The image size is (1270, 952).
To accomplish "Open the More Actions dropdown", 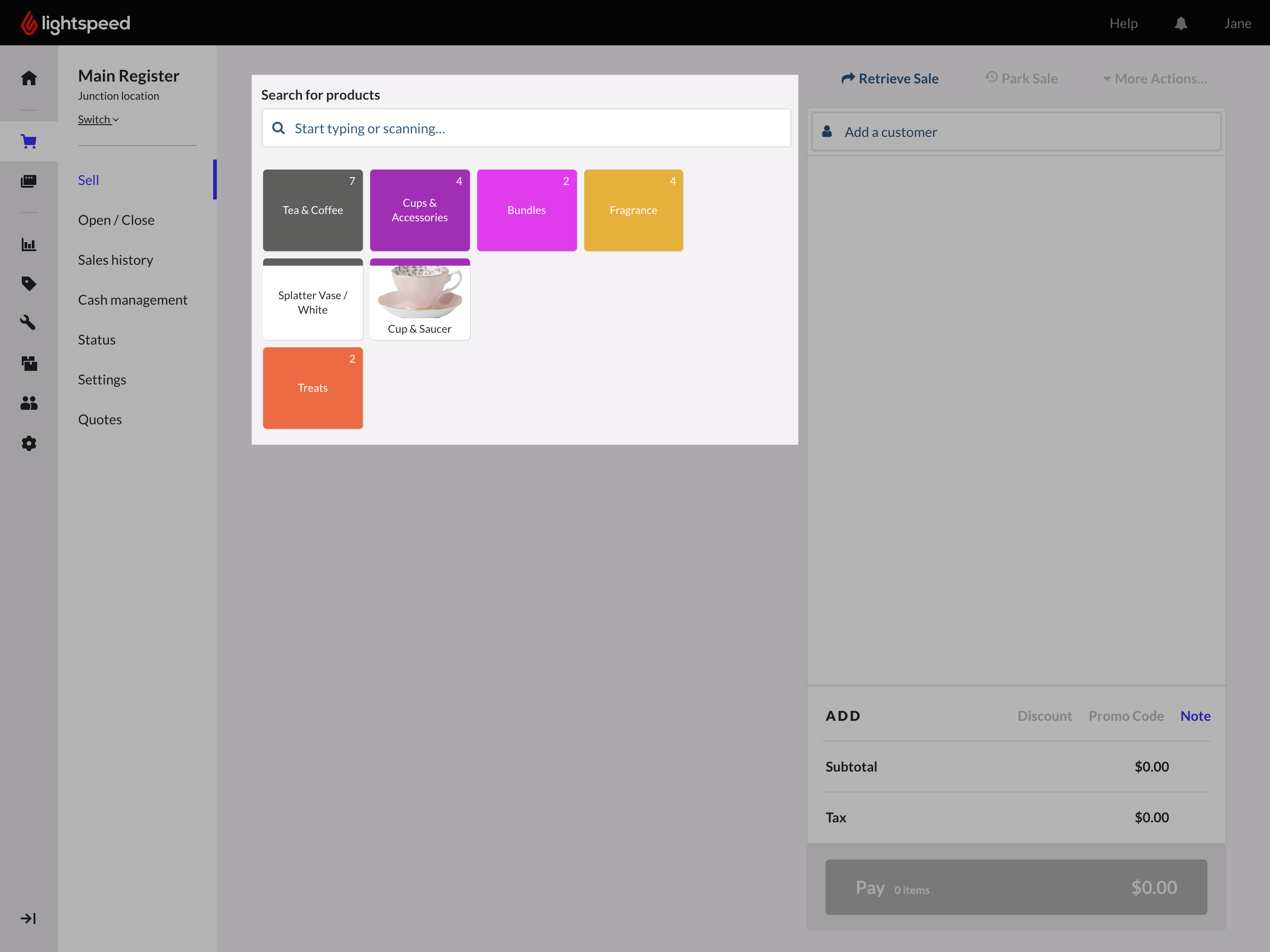I will [1155, 78].
